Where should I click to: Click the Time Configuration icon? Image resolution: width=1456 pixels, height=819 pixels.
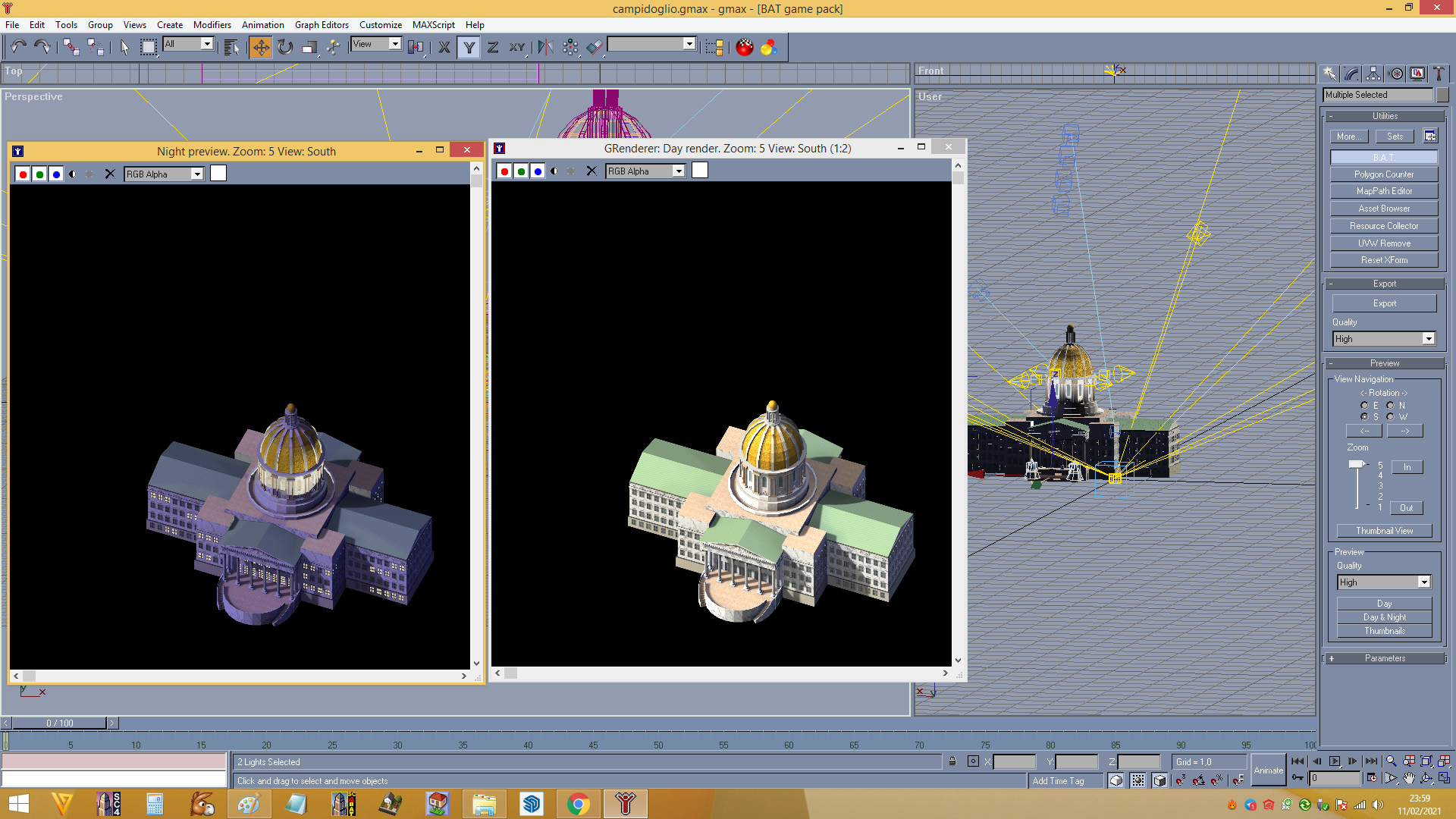pos(1372,778)
